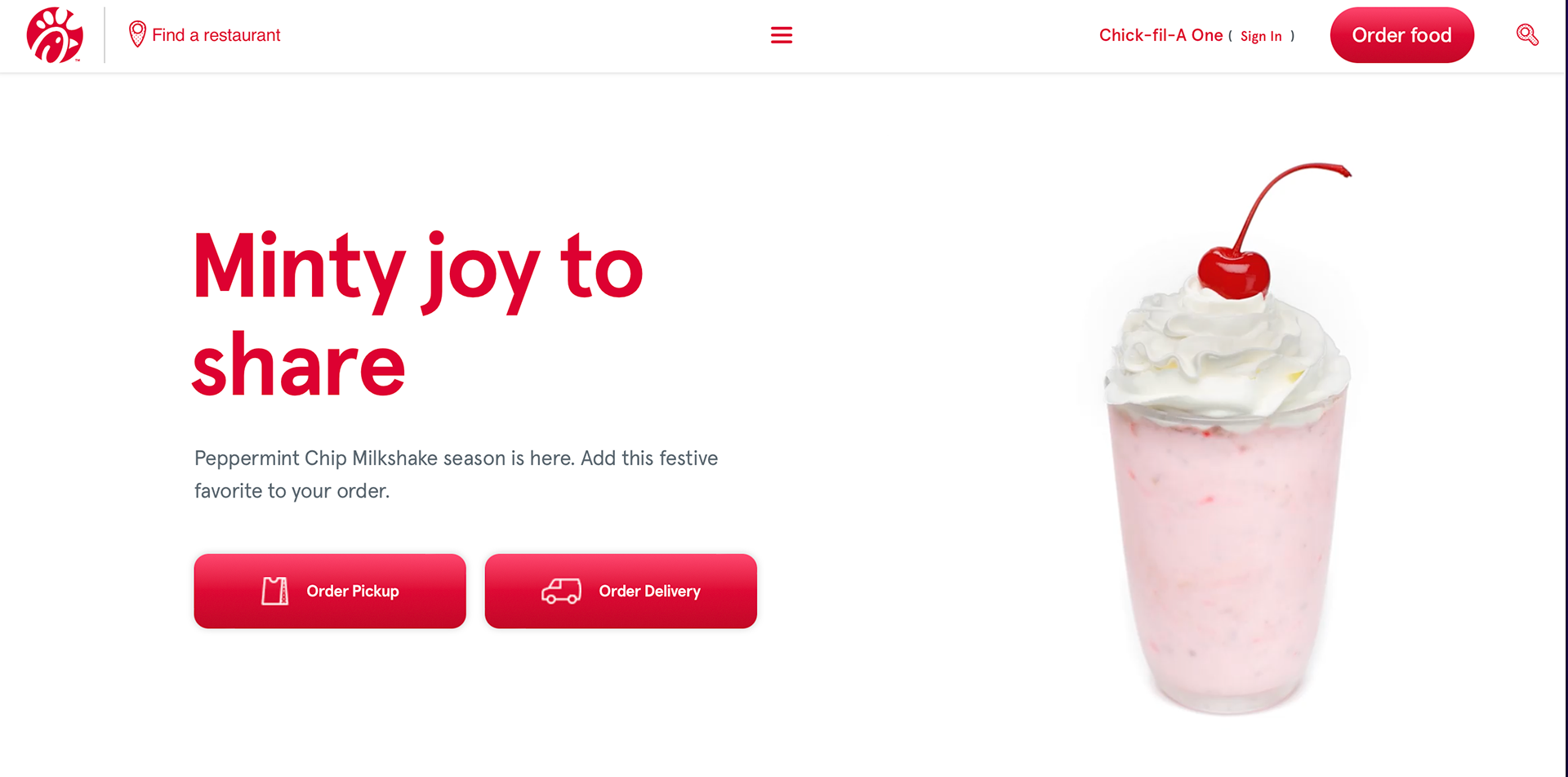Click the Sign In link
Viewport: 1568px width, 777px height.
tap(1261, 36)
